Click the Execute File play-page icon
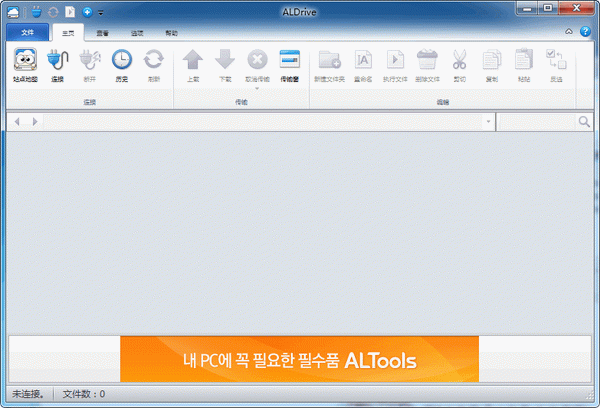This screenshot has width=600, height=408. pos(395,60)
